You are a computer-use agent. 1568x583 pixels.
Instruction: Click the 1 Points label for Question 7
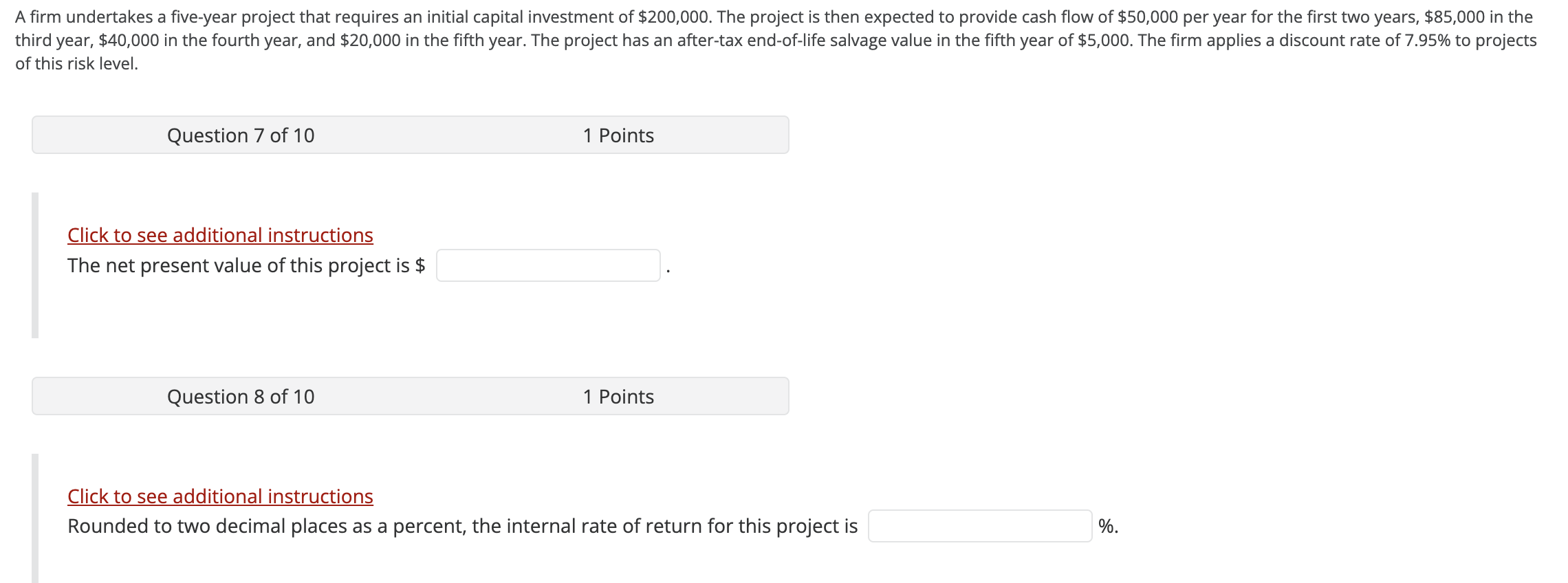tap(618, 135)
